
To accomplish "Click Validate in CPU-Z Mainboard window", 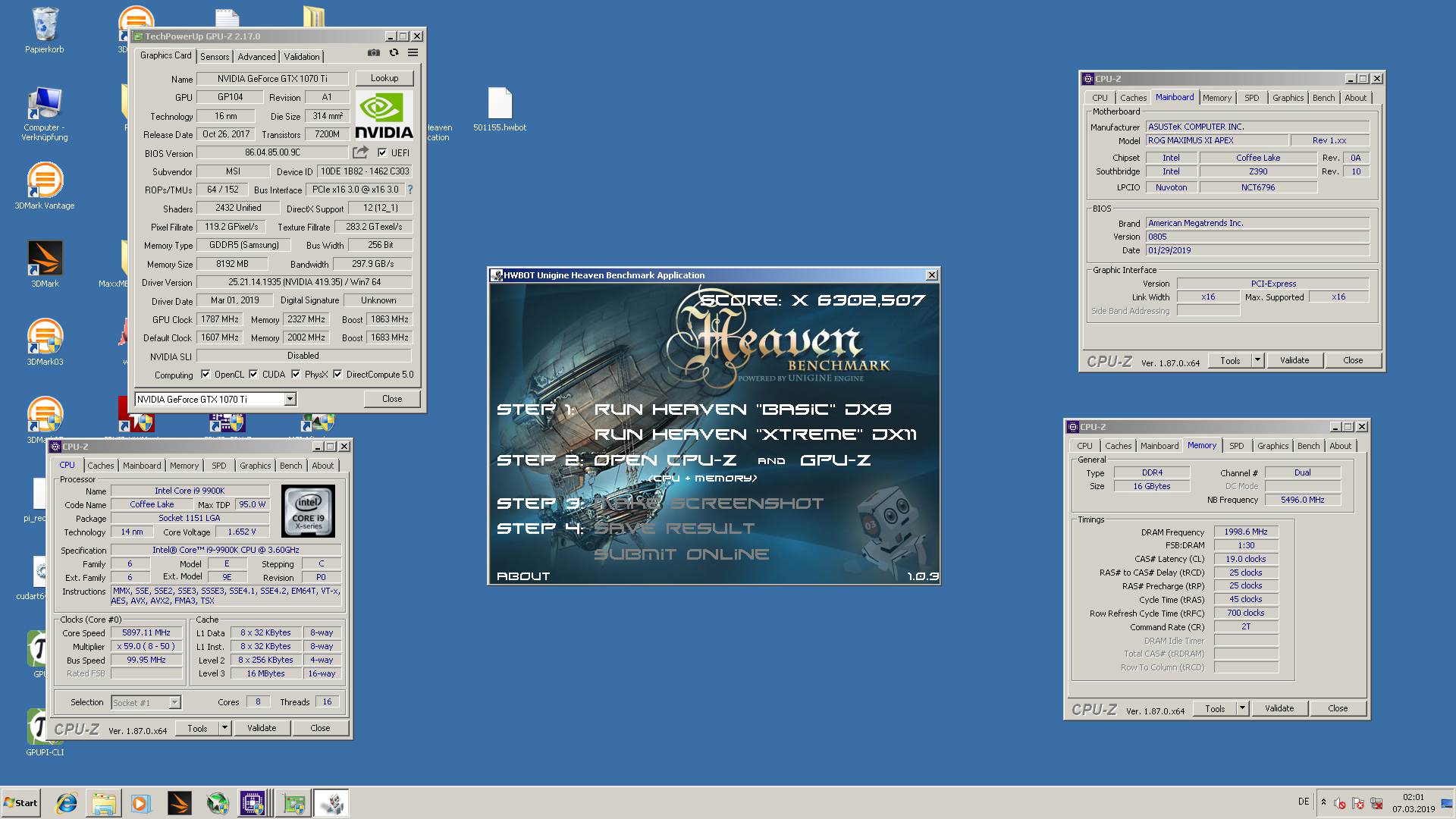I will tap(1294, 360).
